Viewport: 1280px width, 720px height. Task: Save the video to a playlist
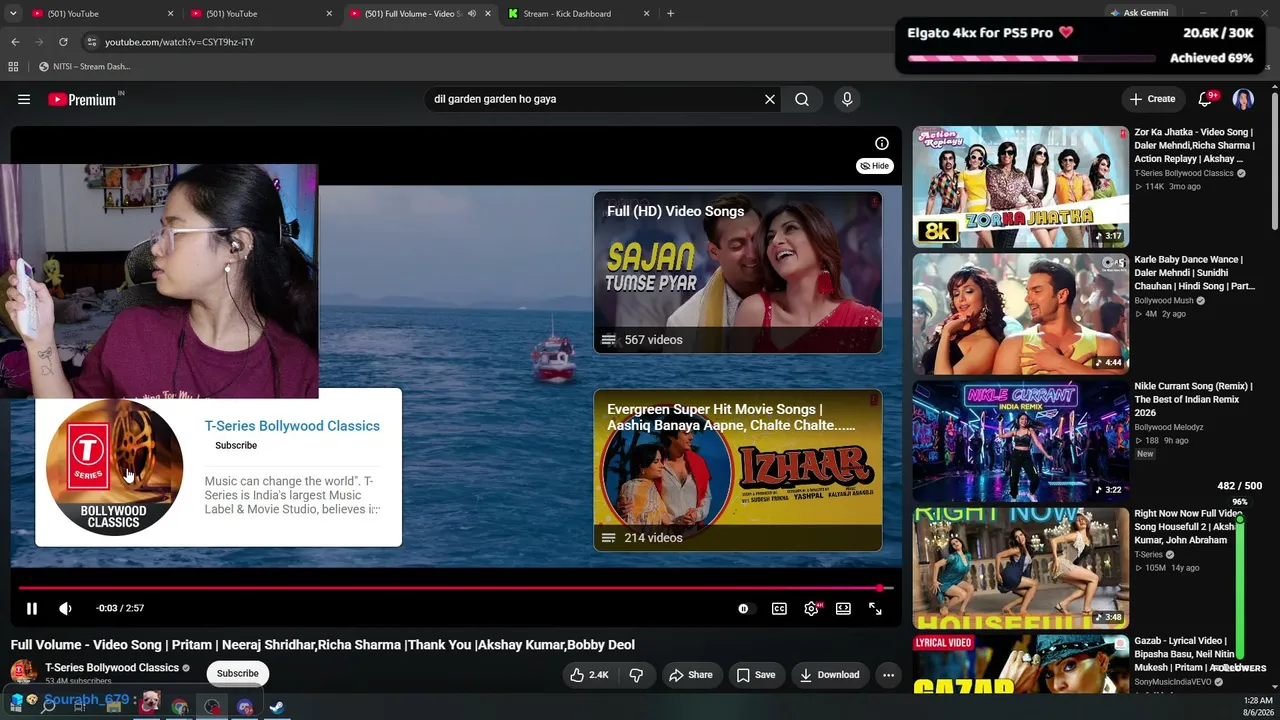(x=756, y=675)
